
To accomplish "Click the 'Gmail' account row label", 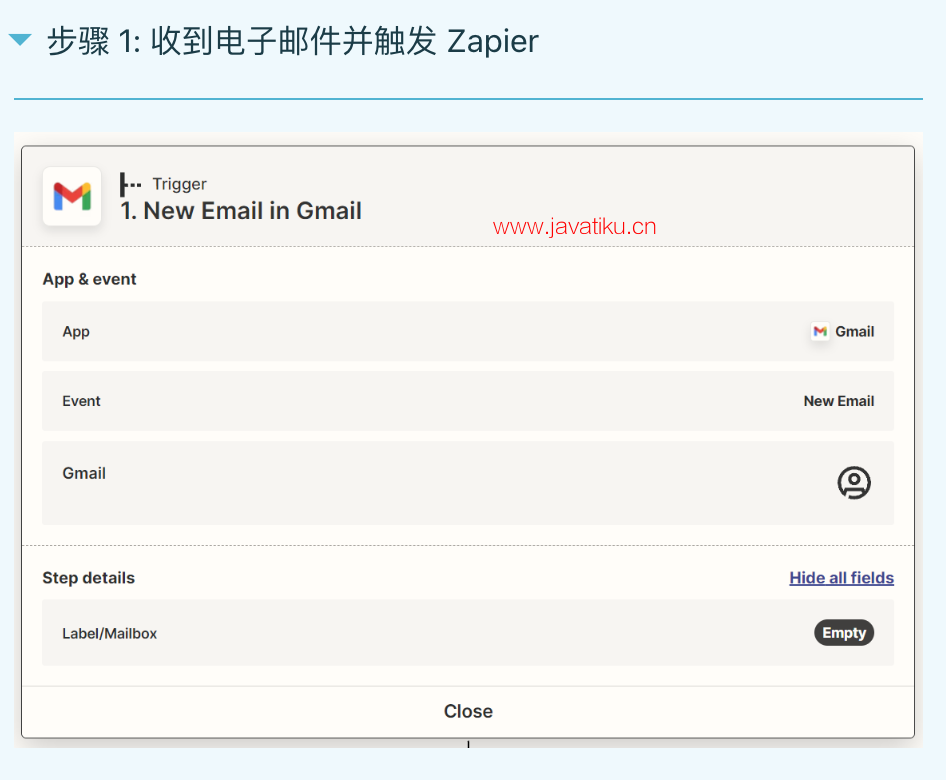I will pyautogui.click(x=84, y=474).
